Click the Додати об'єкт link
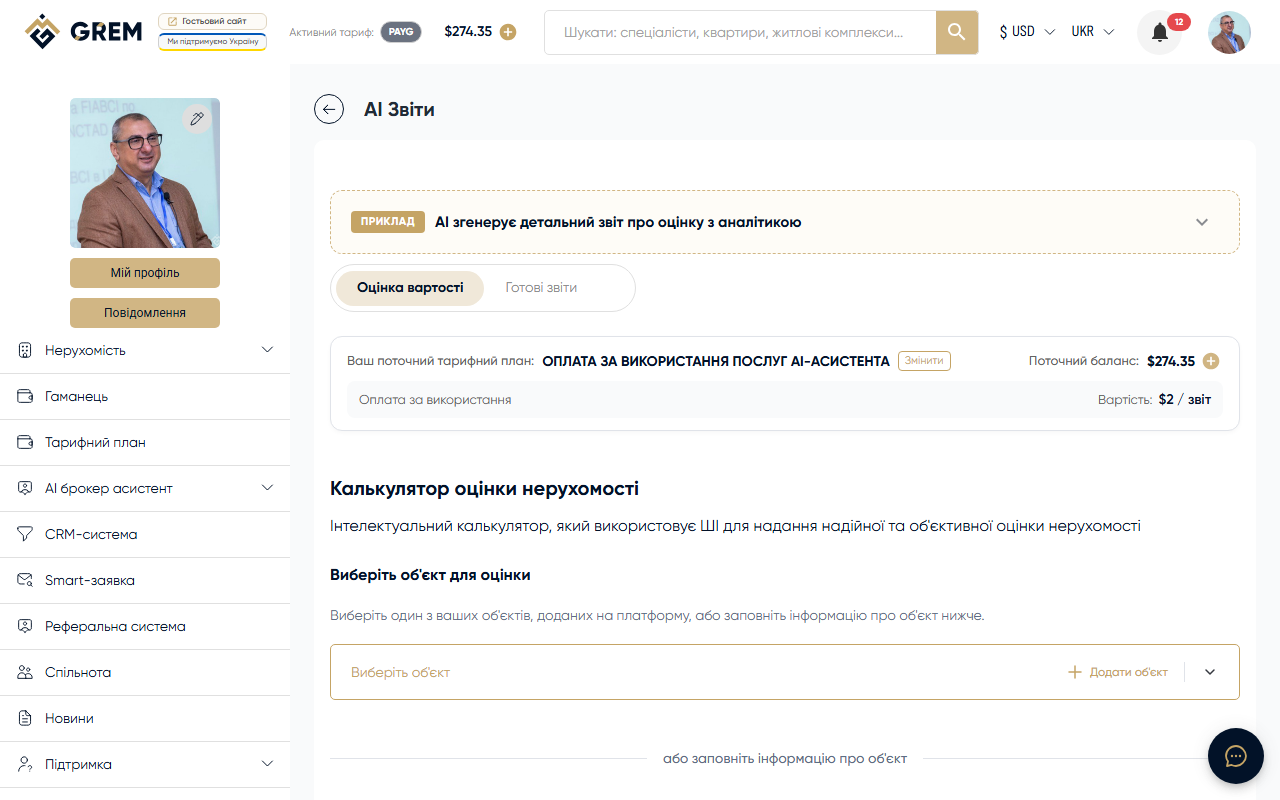Image resolution: width=1280 pixels, height=800 pixels. coord(1117,672)
